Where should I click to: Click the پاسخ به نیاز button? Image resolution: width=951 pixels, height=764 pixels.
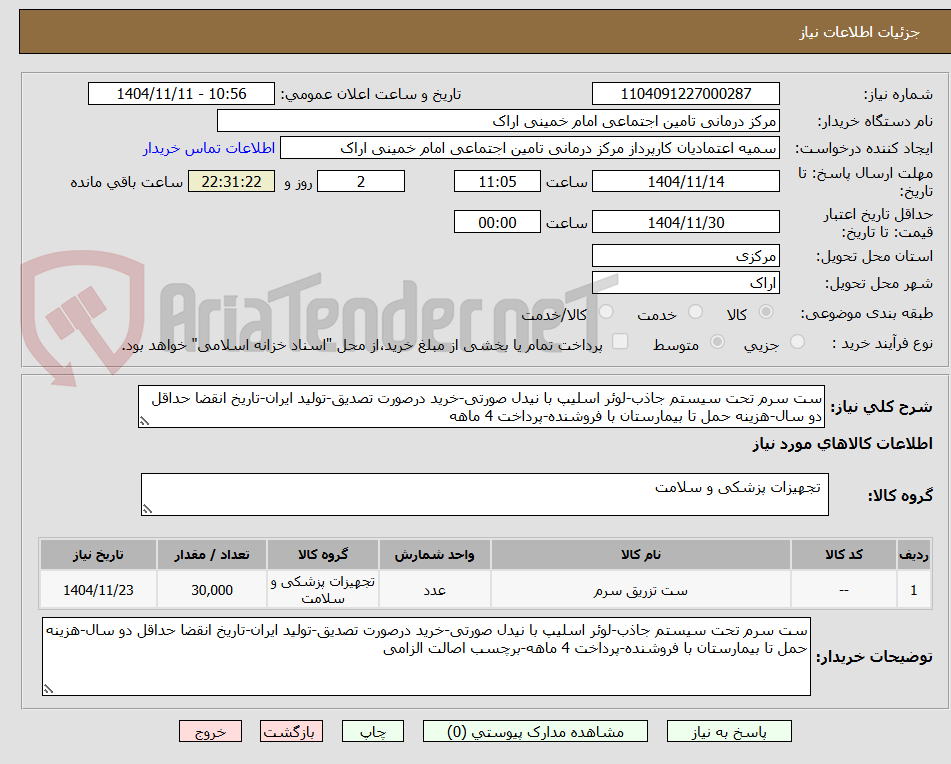coord(729,731)
